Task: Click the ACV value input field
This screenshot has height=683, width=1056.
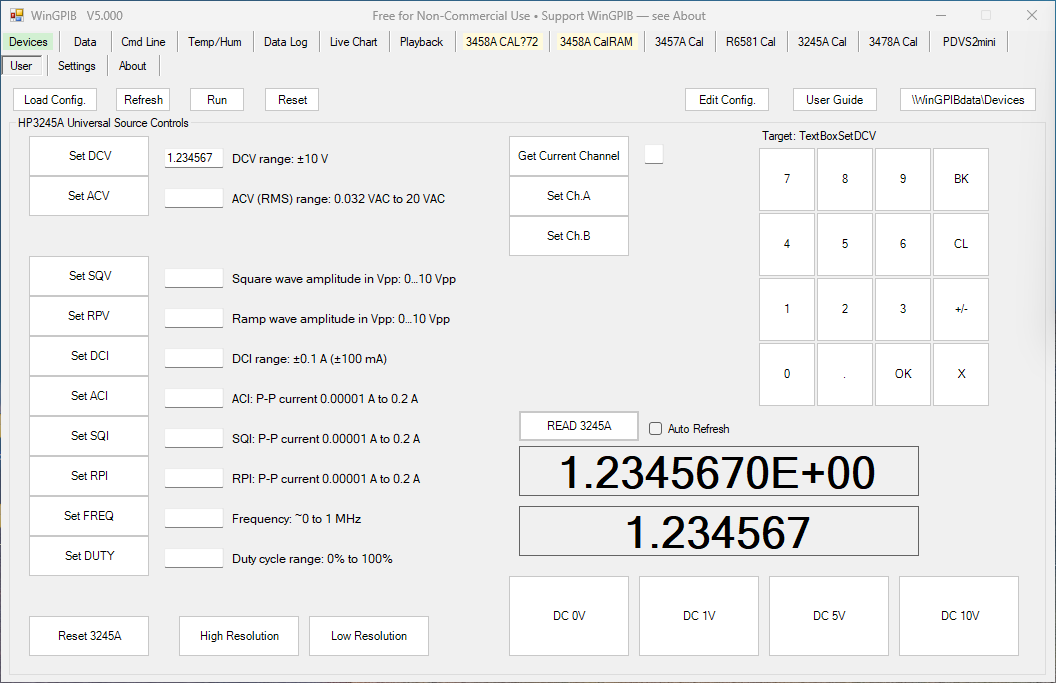Action: pos(194,198)
